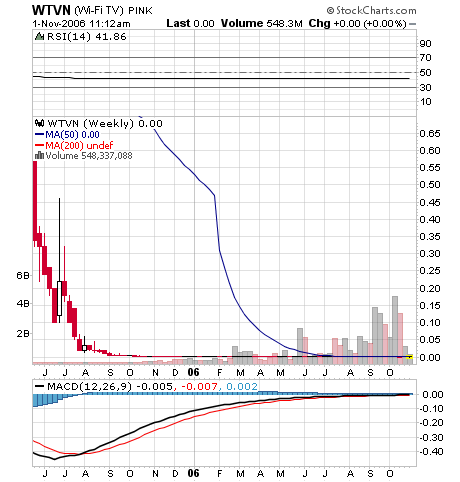Click the red MA(200) undef legend entry
This screenshot has height=482, width=460.
[x=74, y=145]
